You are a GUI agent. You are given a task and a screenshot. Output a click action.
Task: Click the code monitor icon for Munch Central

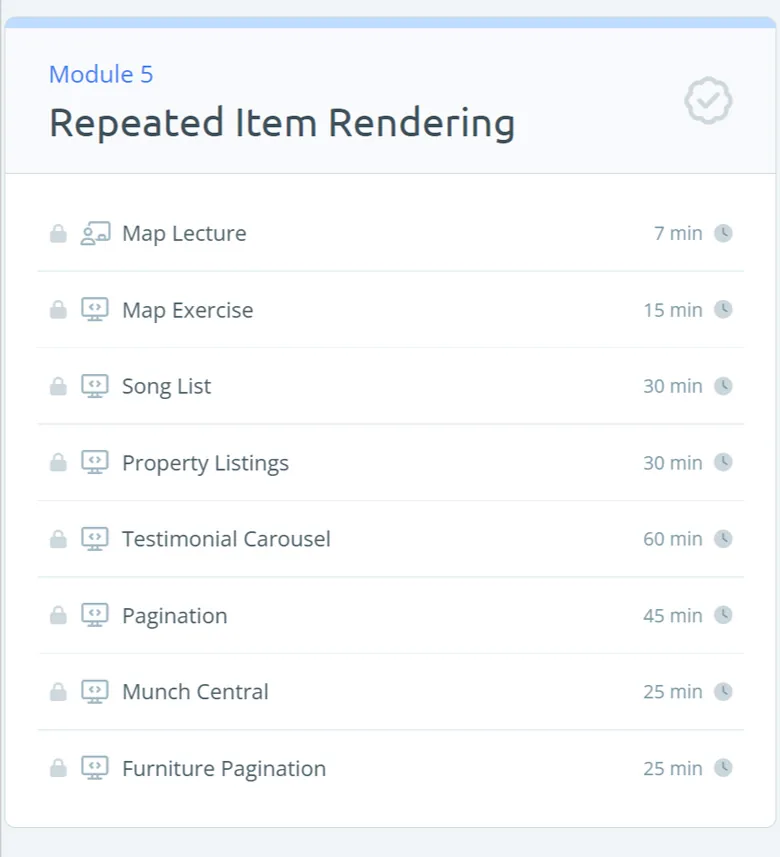(95, 691)
